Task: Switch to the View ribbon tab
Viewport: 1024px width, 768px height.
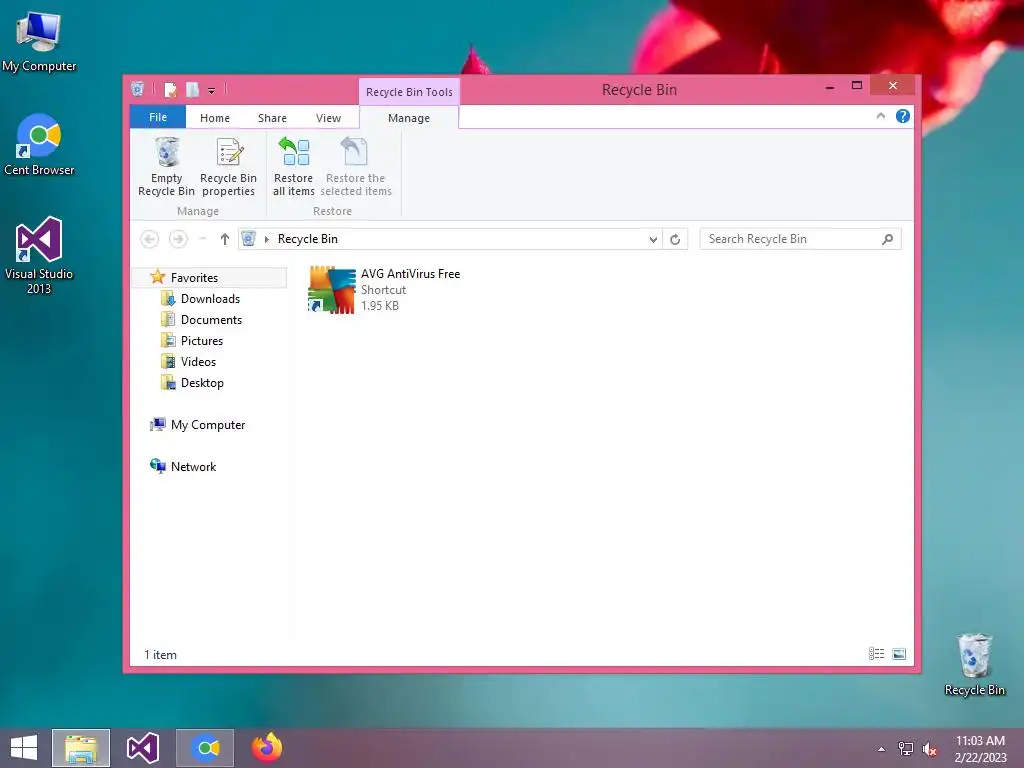Action: pyautogui.click(x=328, y=118)
